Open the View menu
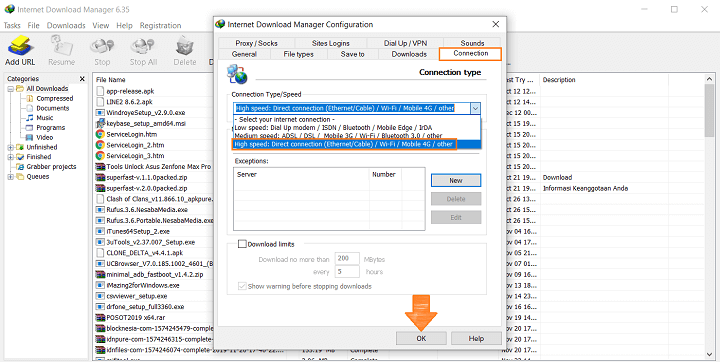Screen dimensions: 720x362 click(101, 25)
